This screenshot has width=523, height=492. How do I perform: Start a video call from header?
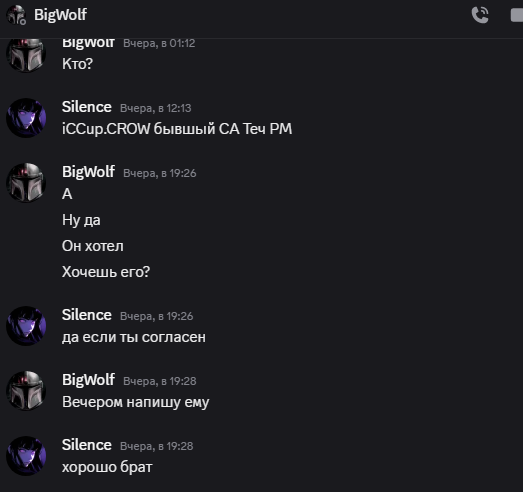pos(517,15)
